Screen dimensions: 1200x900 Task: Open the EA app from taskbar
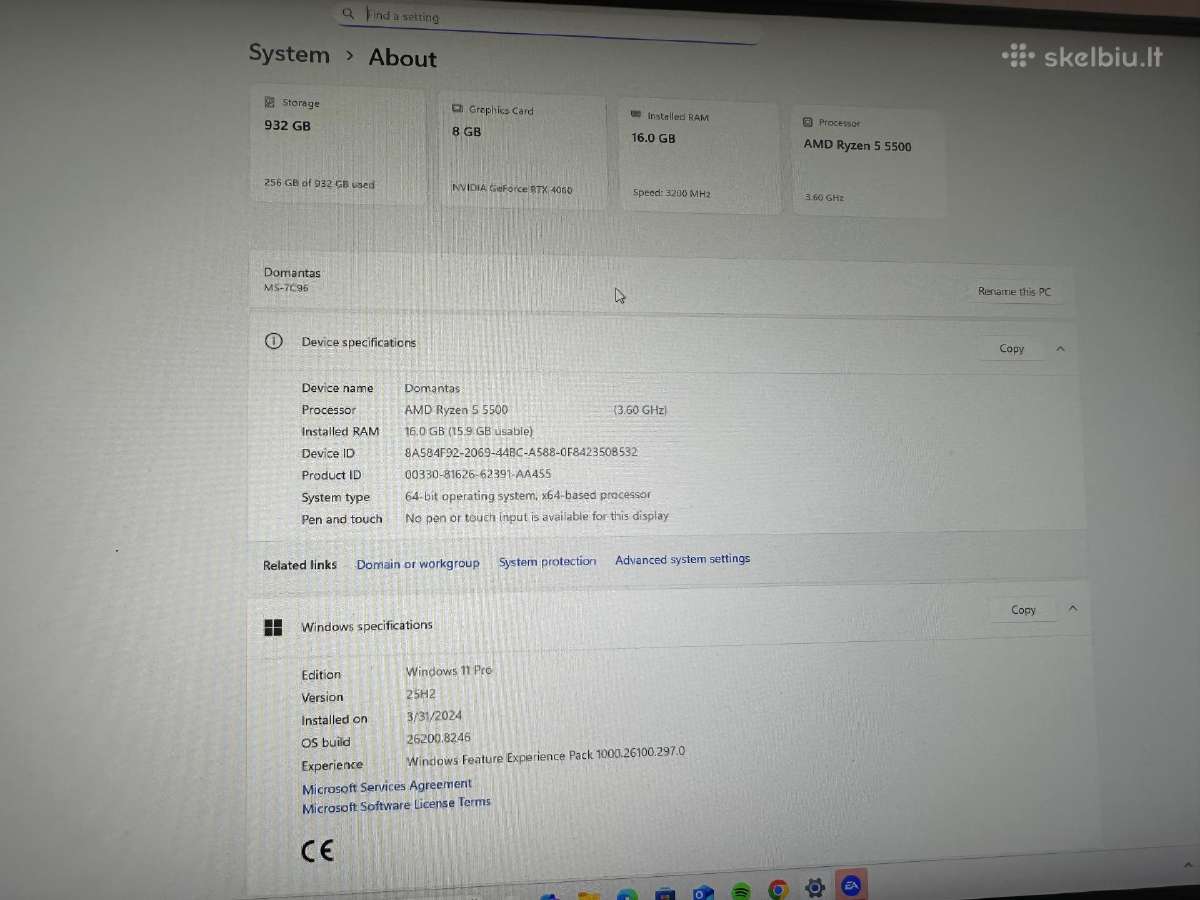click(x=852, y=885)
